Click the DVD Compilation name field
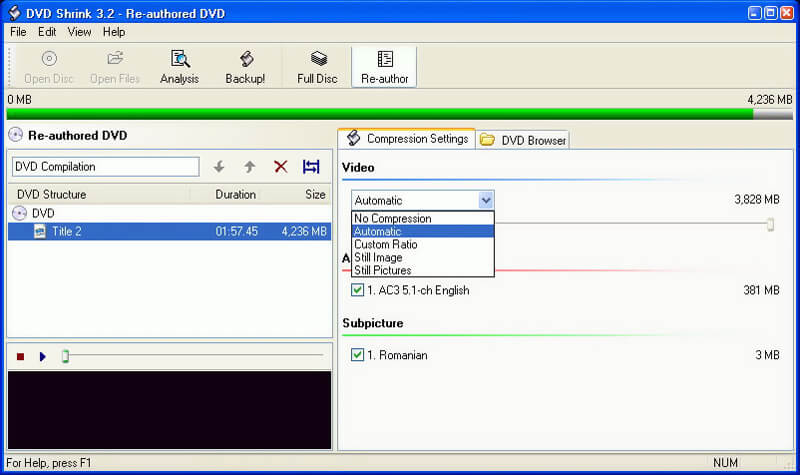The width and height of the screenshot is (800, 475). tap(105, 167)
